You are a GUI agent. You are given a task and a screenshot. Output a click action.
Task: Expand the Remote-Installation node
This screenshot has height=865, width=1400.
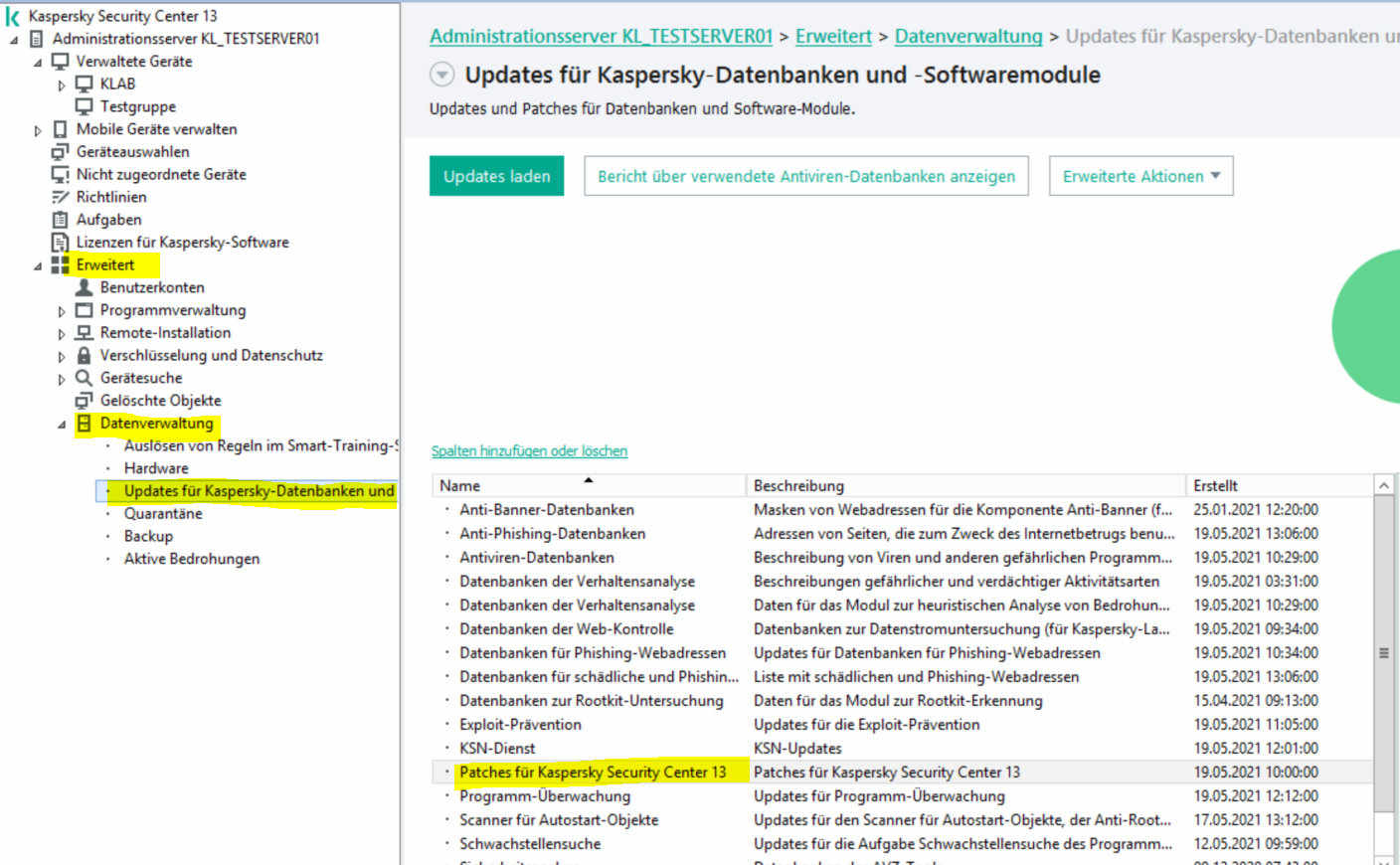point(62,334)
